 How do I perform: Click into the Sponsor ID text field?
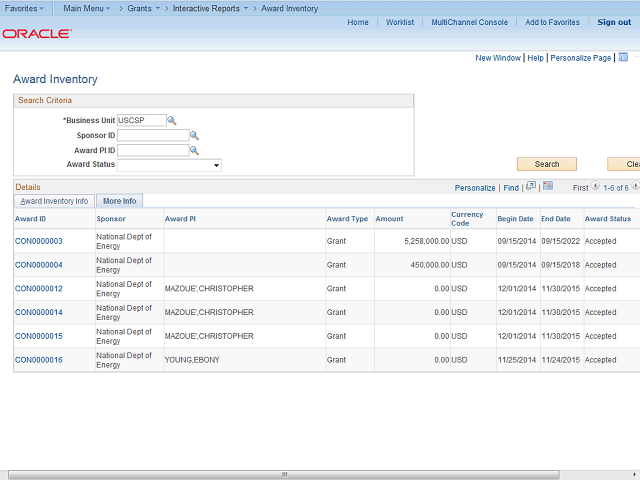[152, 135]
